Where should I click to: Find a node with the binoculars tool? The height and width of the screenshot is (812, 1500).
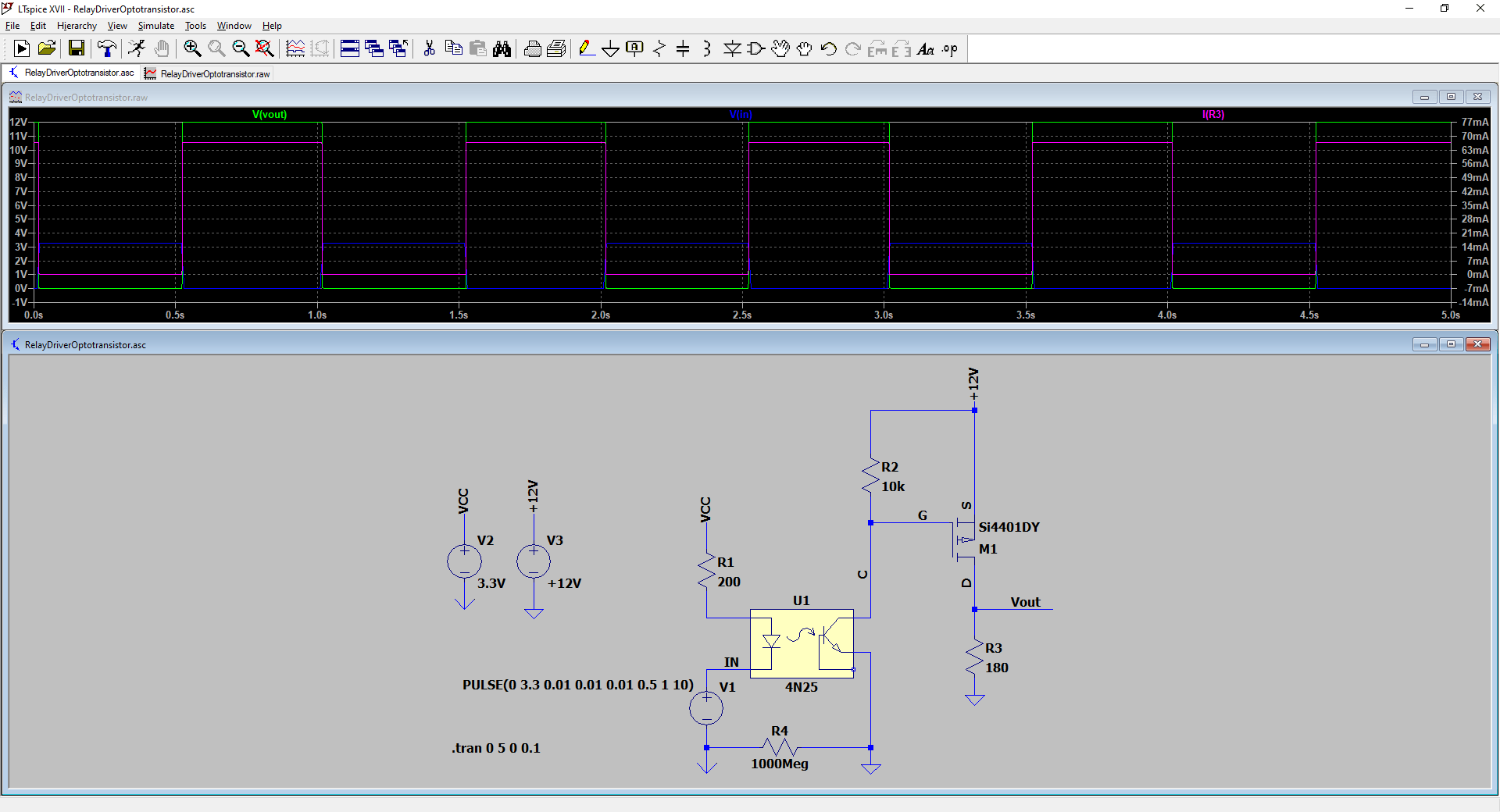pyautogui.click(x=501, y=48)
